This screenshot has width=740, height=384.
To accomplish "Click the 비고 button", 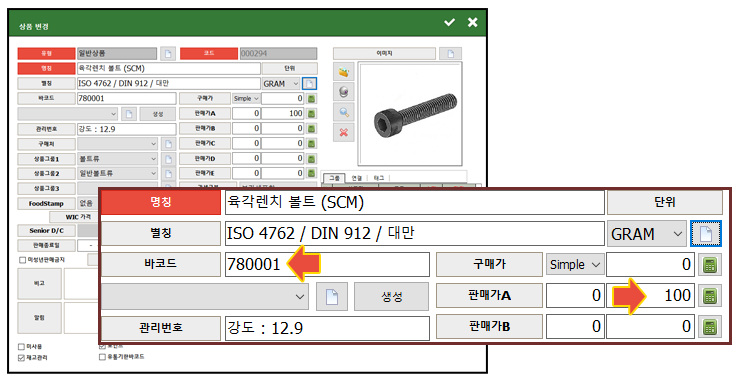I will click(x=40, y=284).
